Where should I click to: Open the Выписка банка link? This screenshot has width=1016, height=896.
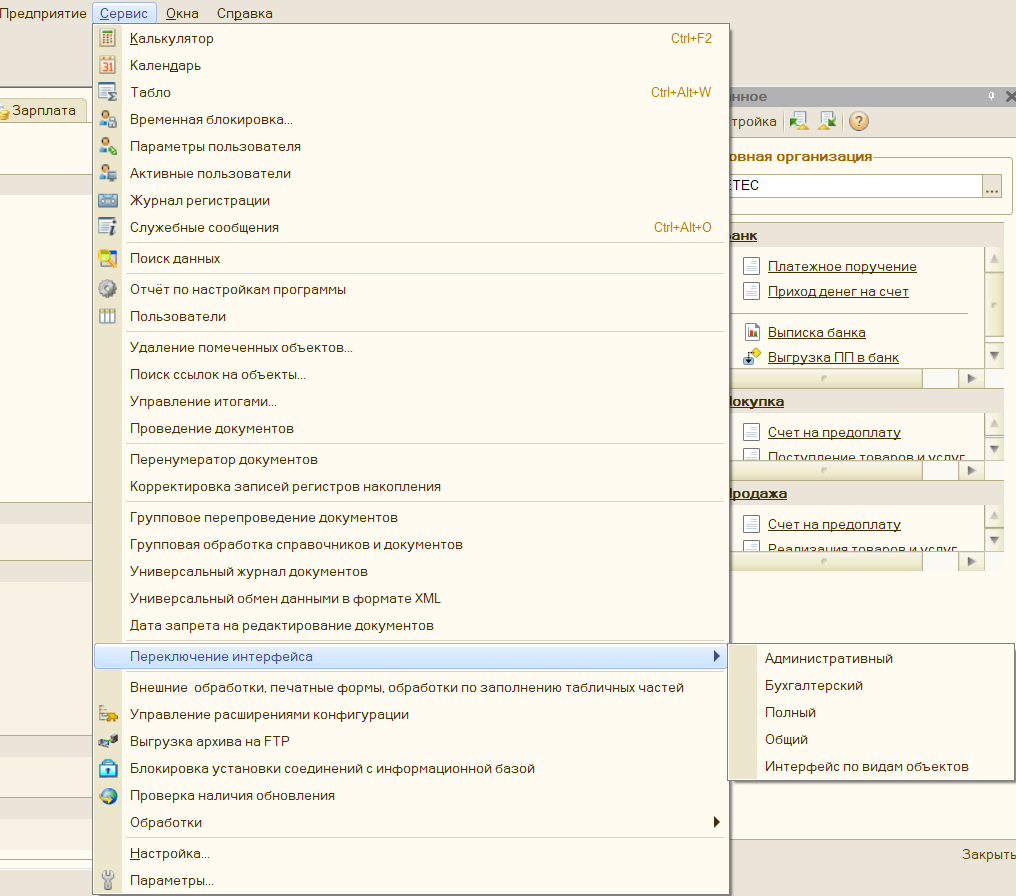(816, 332)
